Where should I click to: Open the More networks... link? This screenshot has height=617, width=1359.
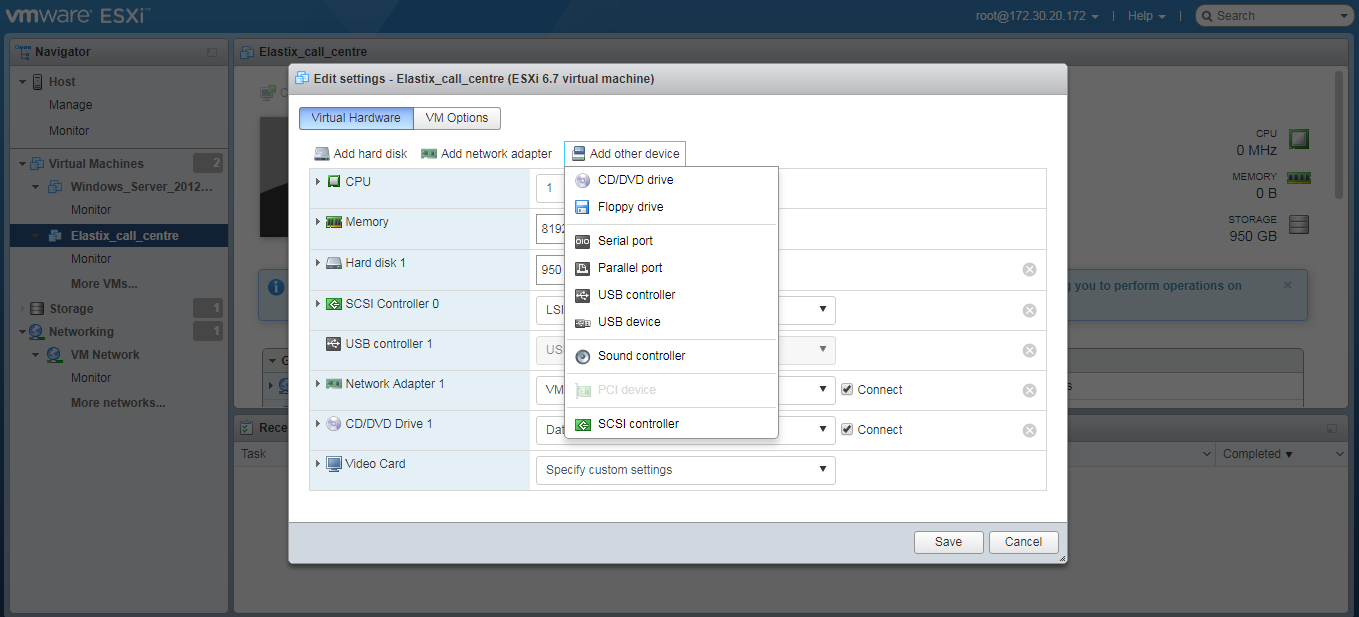point(118,403)
